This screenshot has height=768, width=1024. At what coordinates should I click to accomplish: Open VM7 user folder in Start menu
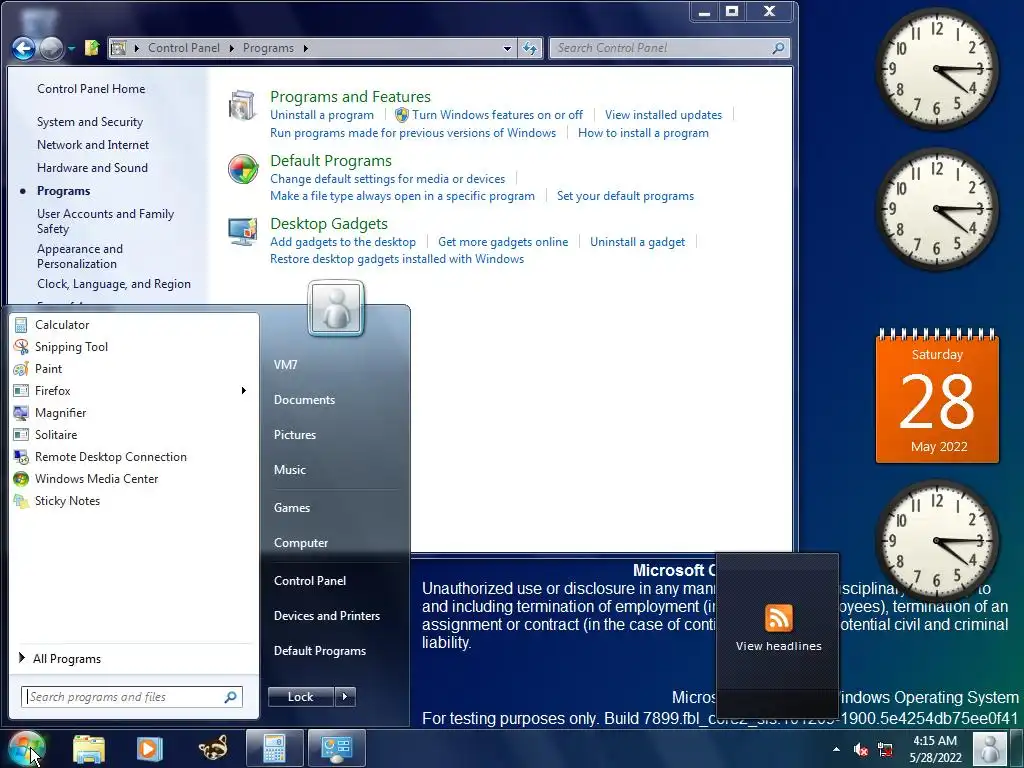pyautogui.click(x=285, y=365)
